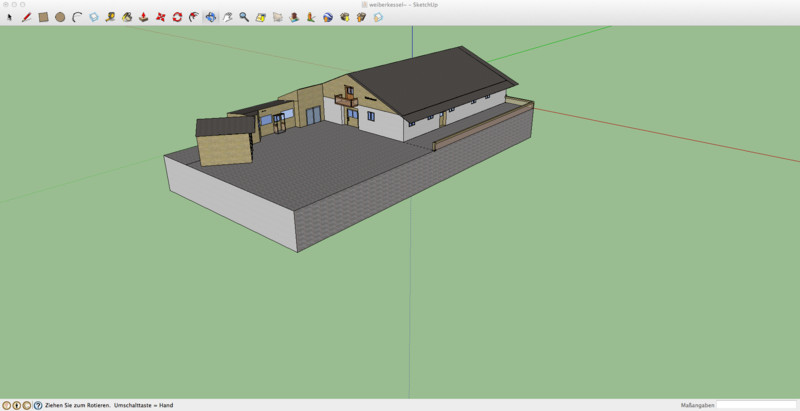Viewport: 800px width, 411px height.
Task: Click the third round status bar icon
Action: pos(27,405)
